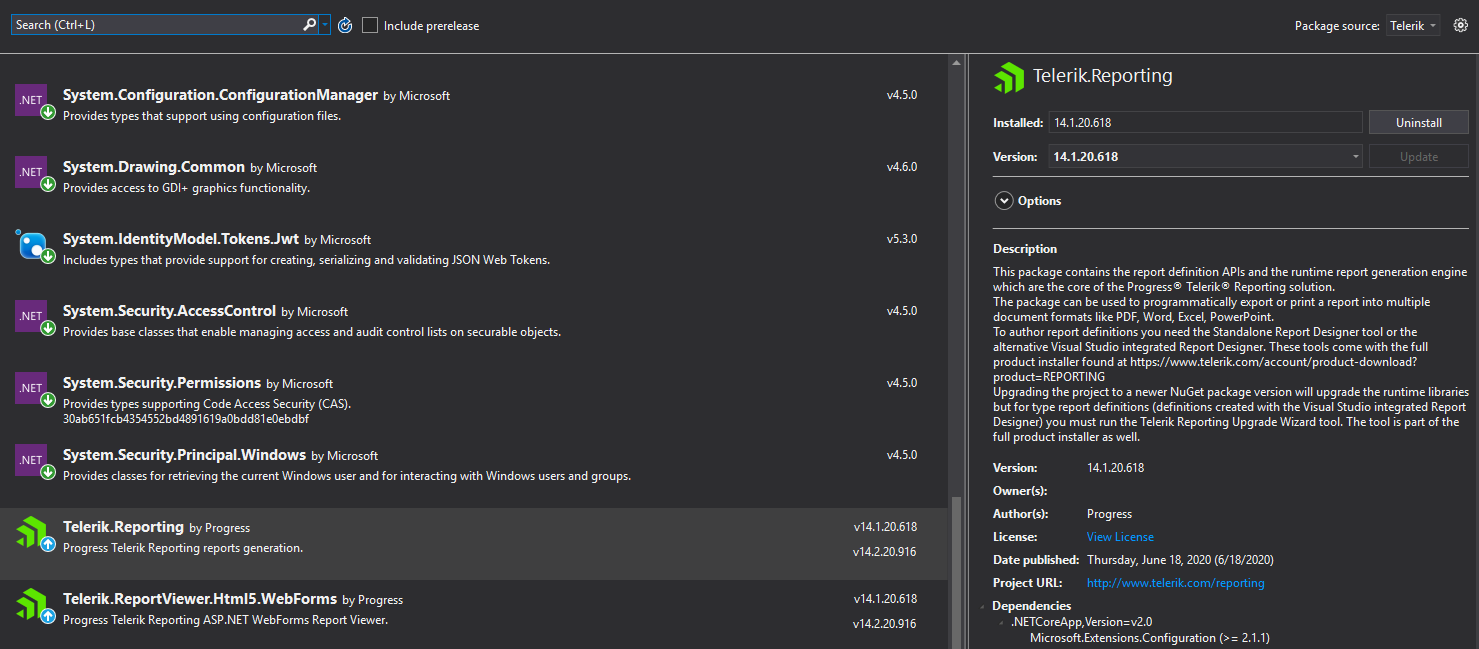Click the Update button
1479x649 pixels.
[x=1418, y=156]
